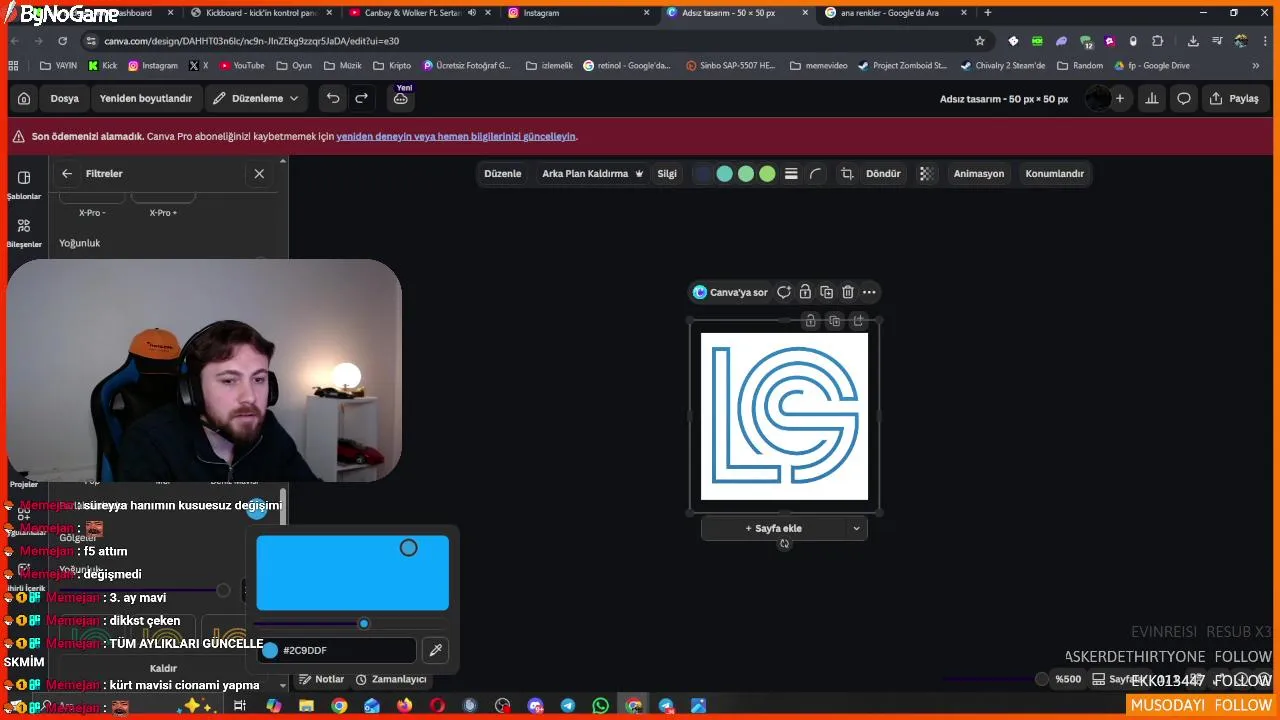Click Canva'ya sor assistant button
The width and height of the screenshot is (1280, 720).
(731, 292)
